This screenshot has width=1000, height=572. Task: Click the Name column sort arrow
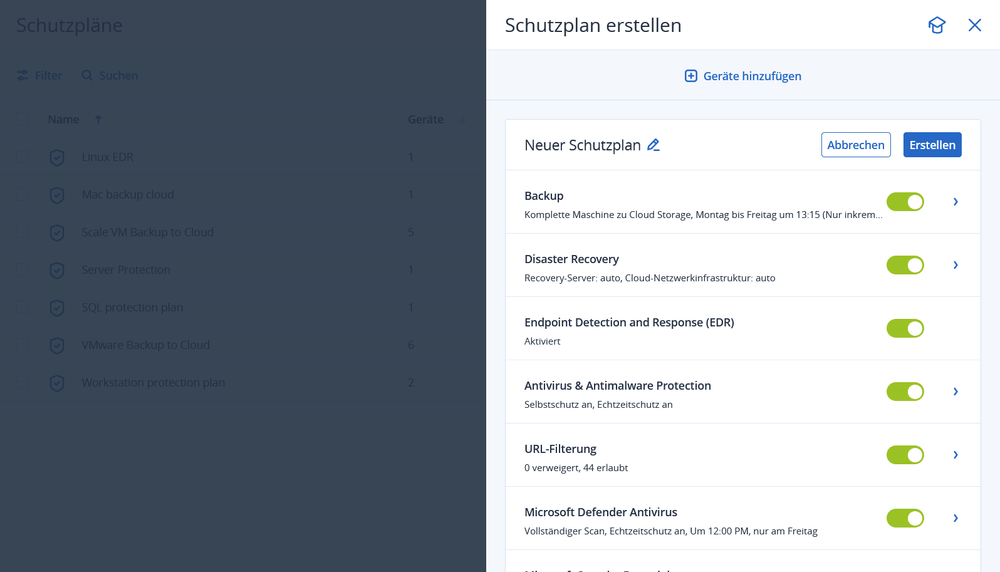[x=98, y=120]
